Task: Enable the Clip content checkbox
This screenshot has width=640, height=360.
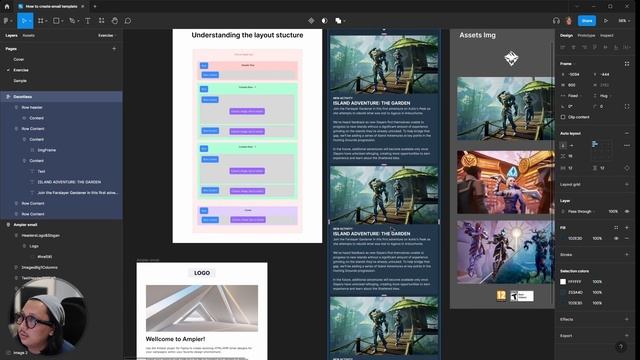Action: (x=563, y=117)
